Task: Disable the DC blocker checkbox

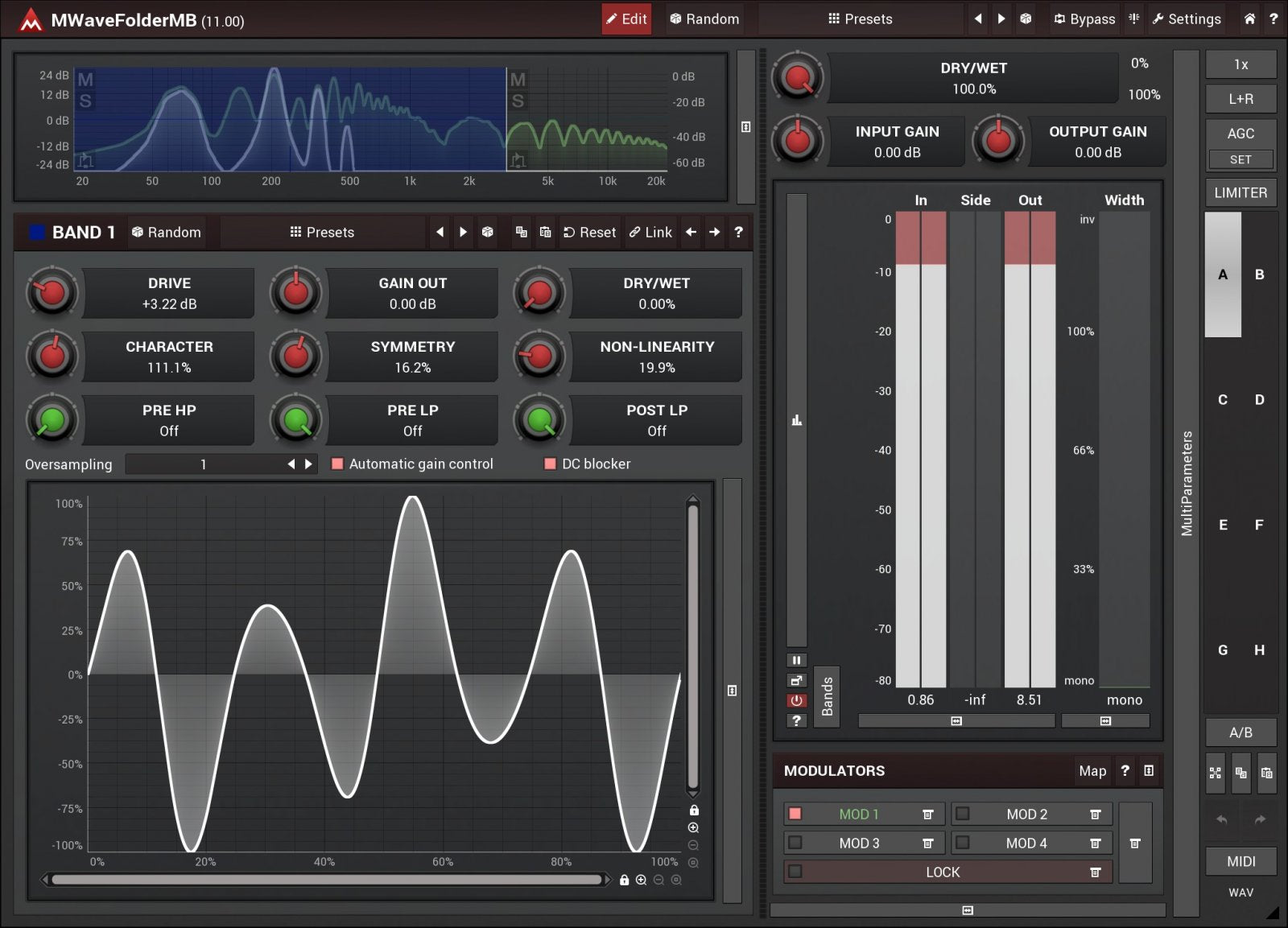Action: pos(551,464)
